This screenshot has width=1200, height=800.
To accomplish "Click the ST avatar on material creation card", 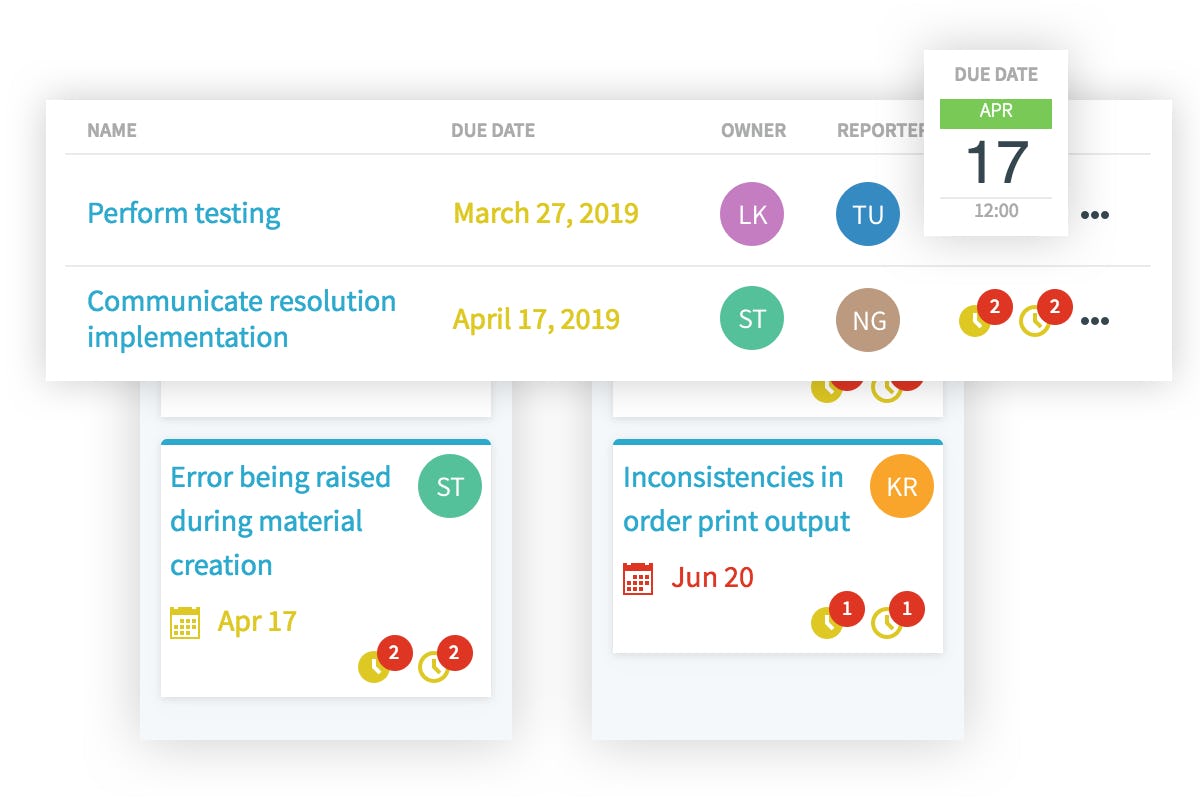I will click(x=450, y=487).
